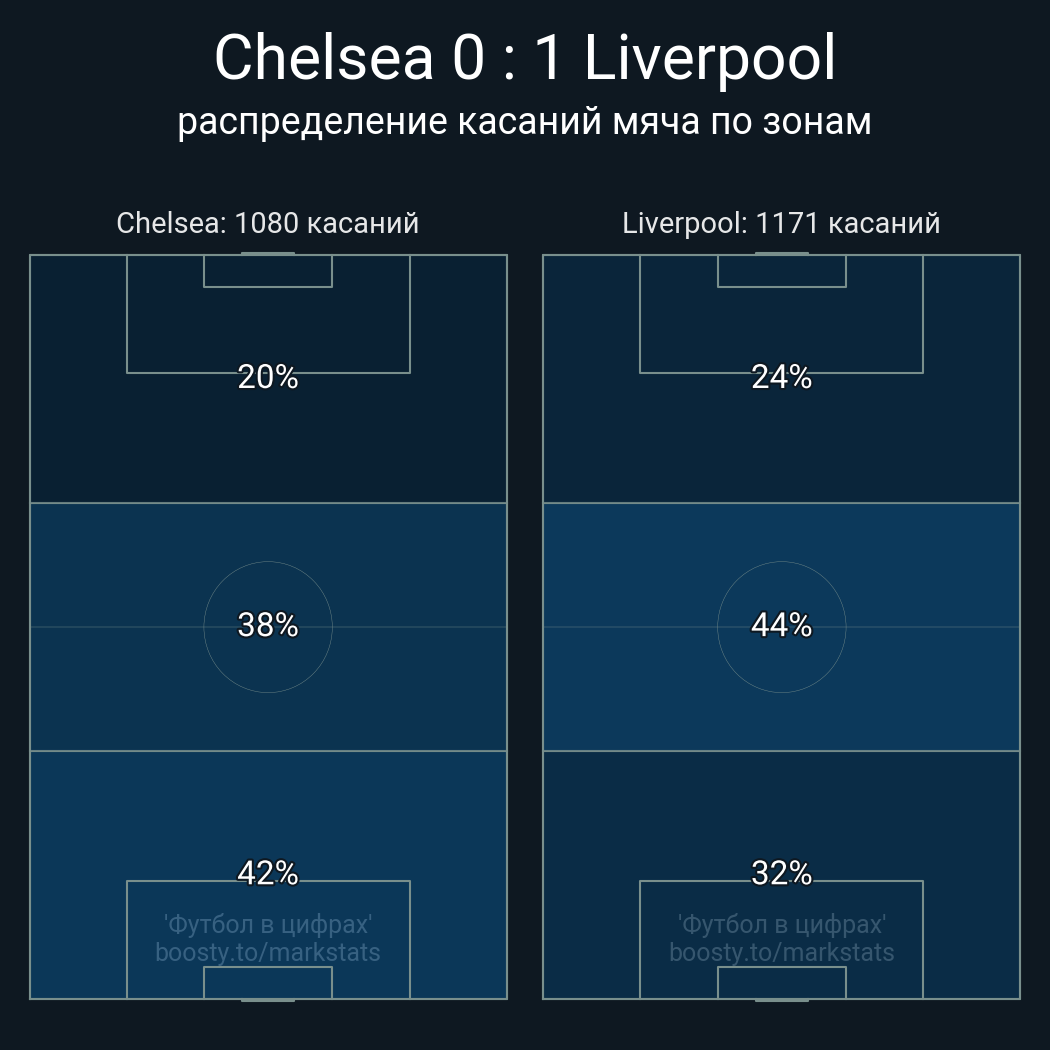The height and width of the screenshot is (1050, 1050).
Task: Click the Liverpool: 1171 касаний heading
Action: tap(781, 223)
